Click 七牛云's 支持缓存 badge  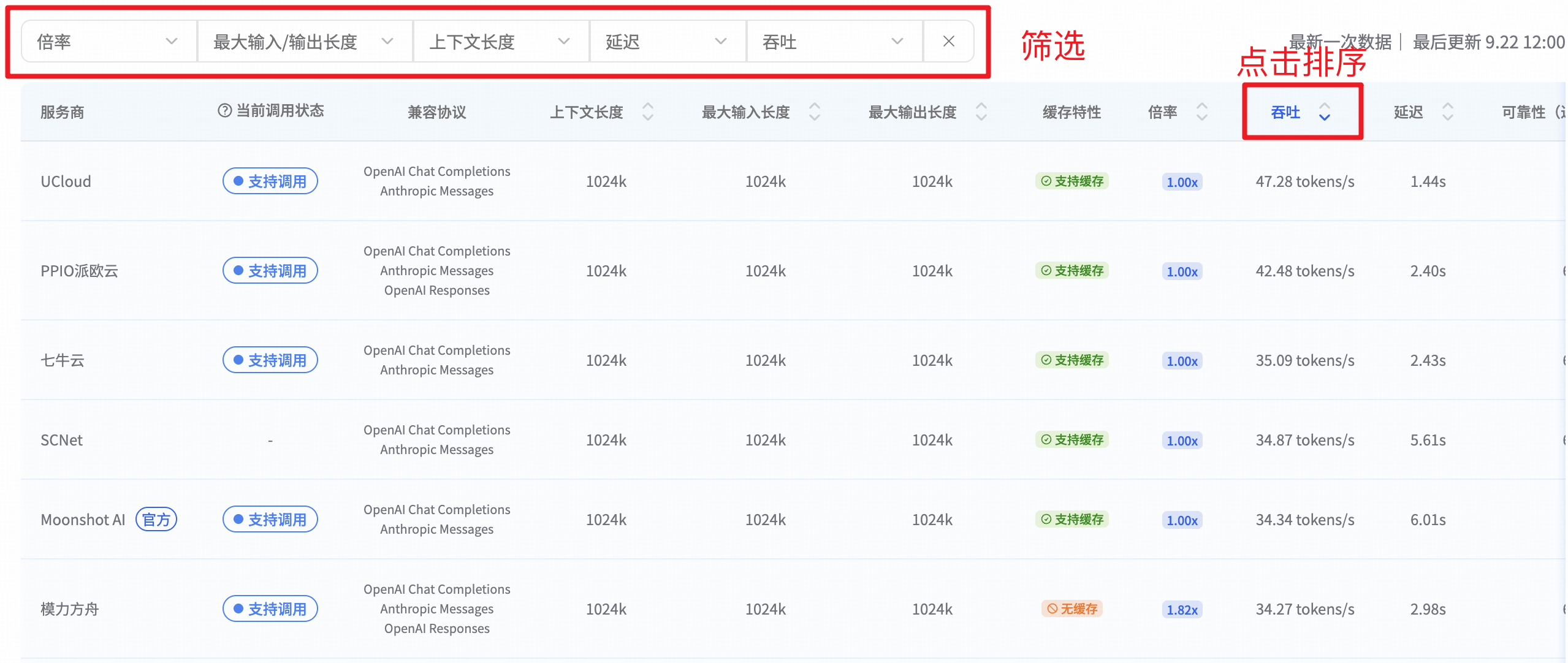click(1072, 360)
